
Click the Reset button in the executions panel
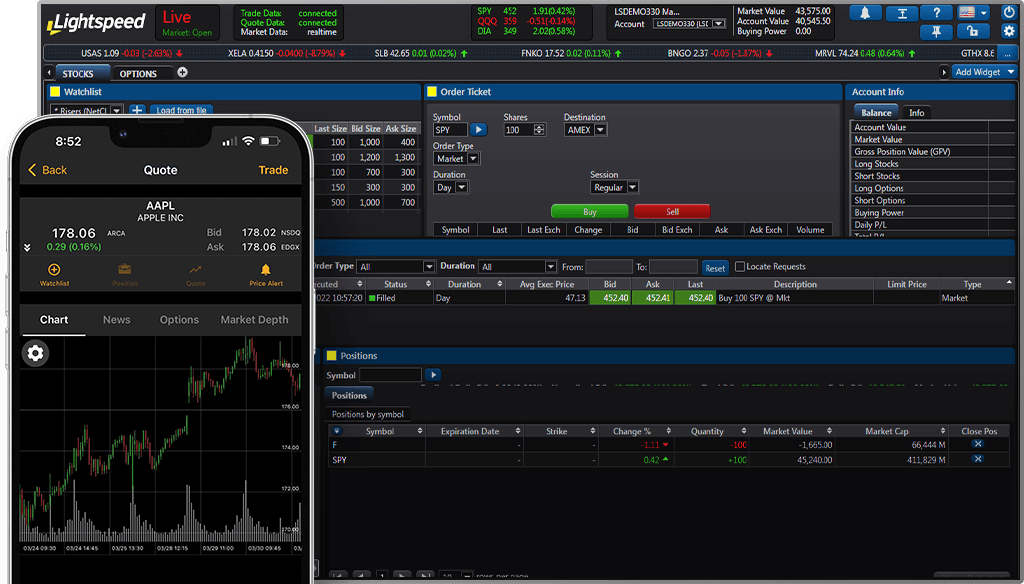point(715,266)
